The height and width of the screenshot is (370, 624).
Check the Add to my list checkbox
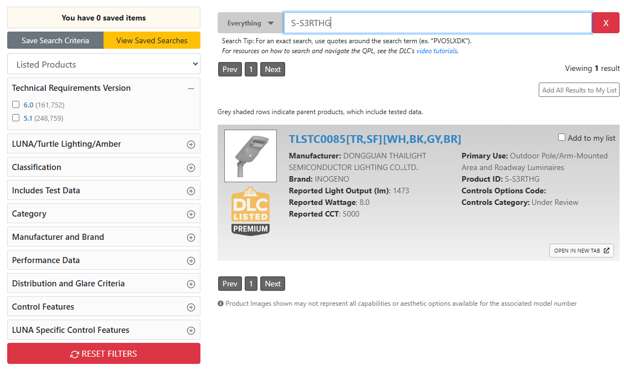tap(562, 137)
